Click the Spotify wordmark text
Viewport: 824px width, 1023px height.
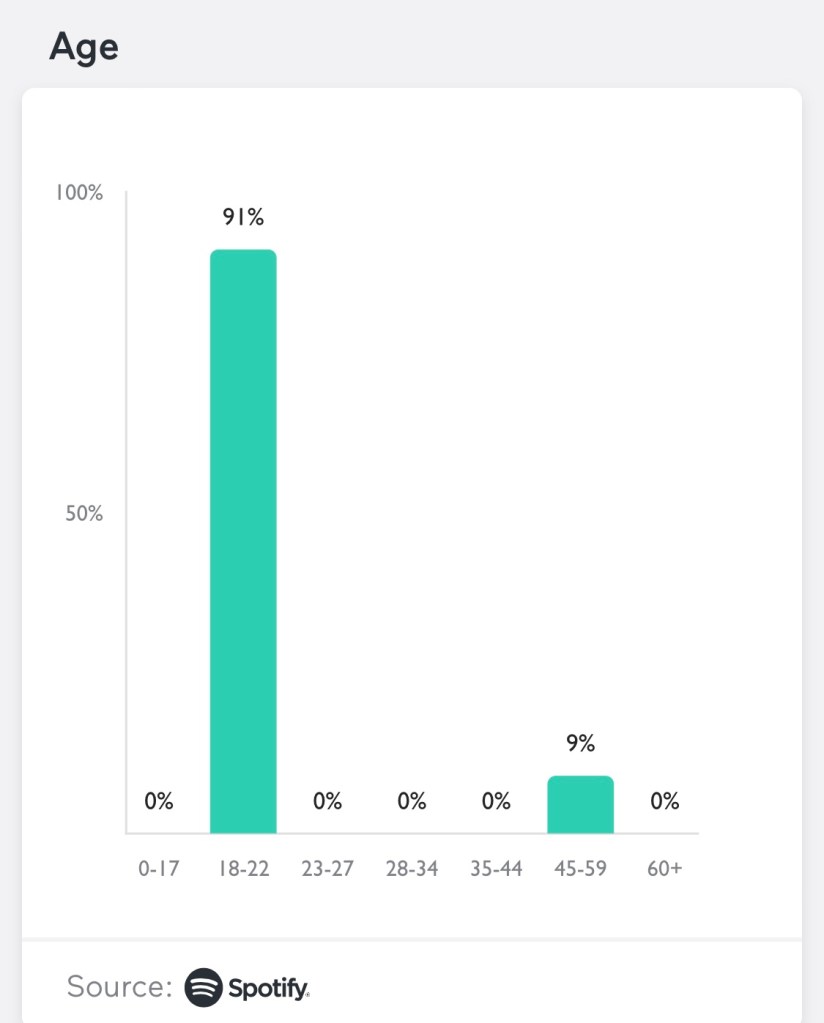[268, 988]
